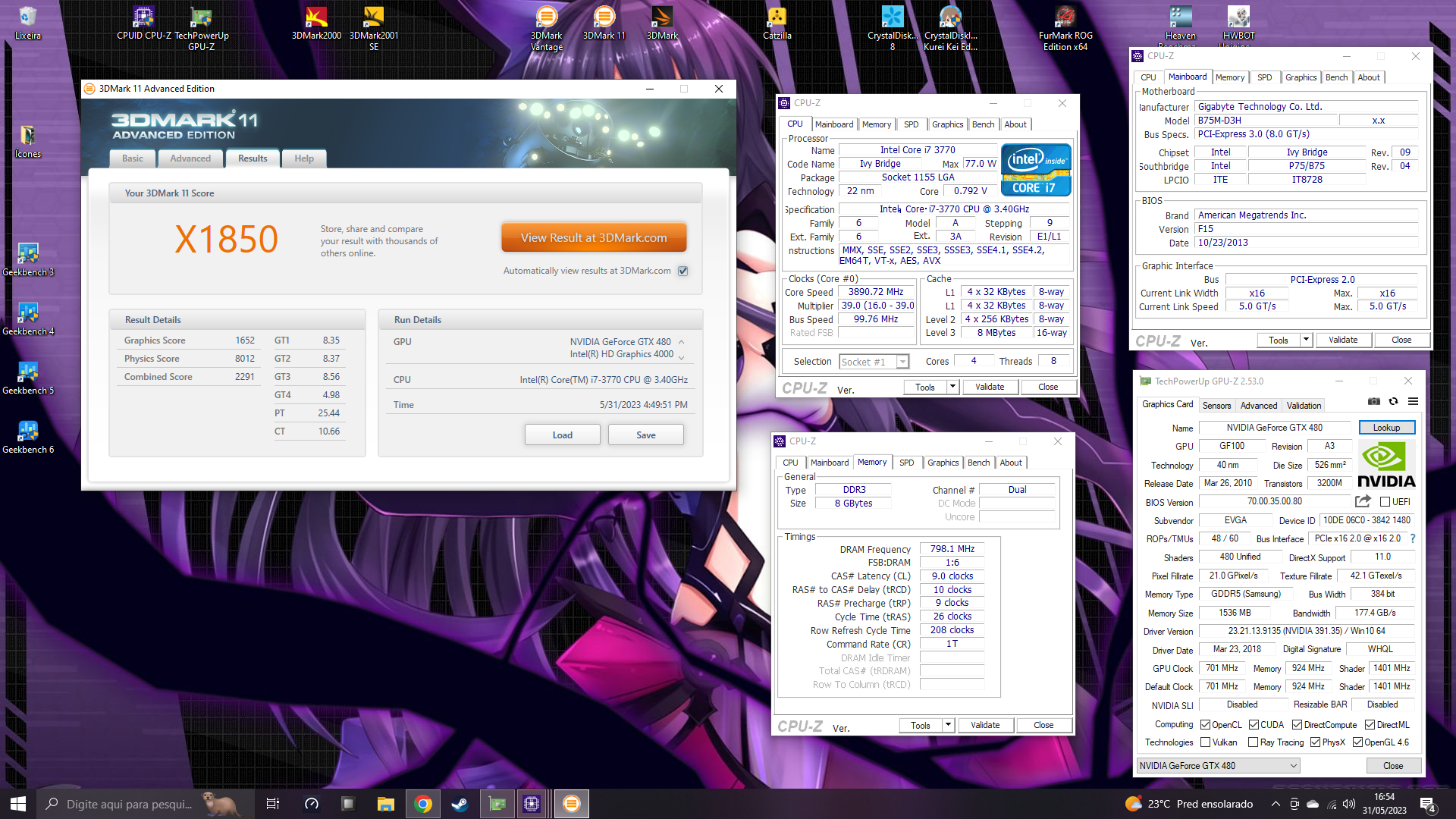Image resolution: width=1456 pixels, height=819 pixels.
Task: Switch to the Advanced tab in 3DMark 11
Action: [190, 158]
